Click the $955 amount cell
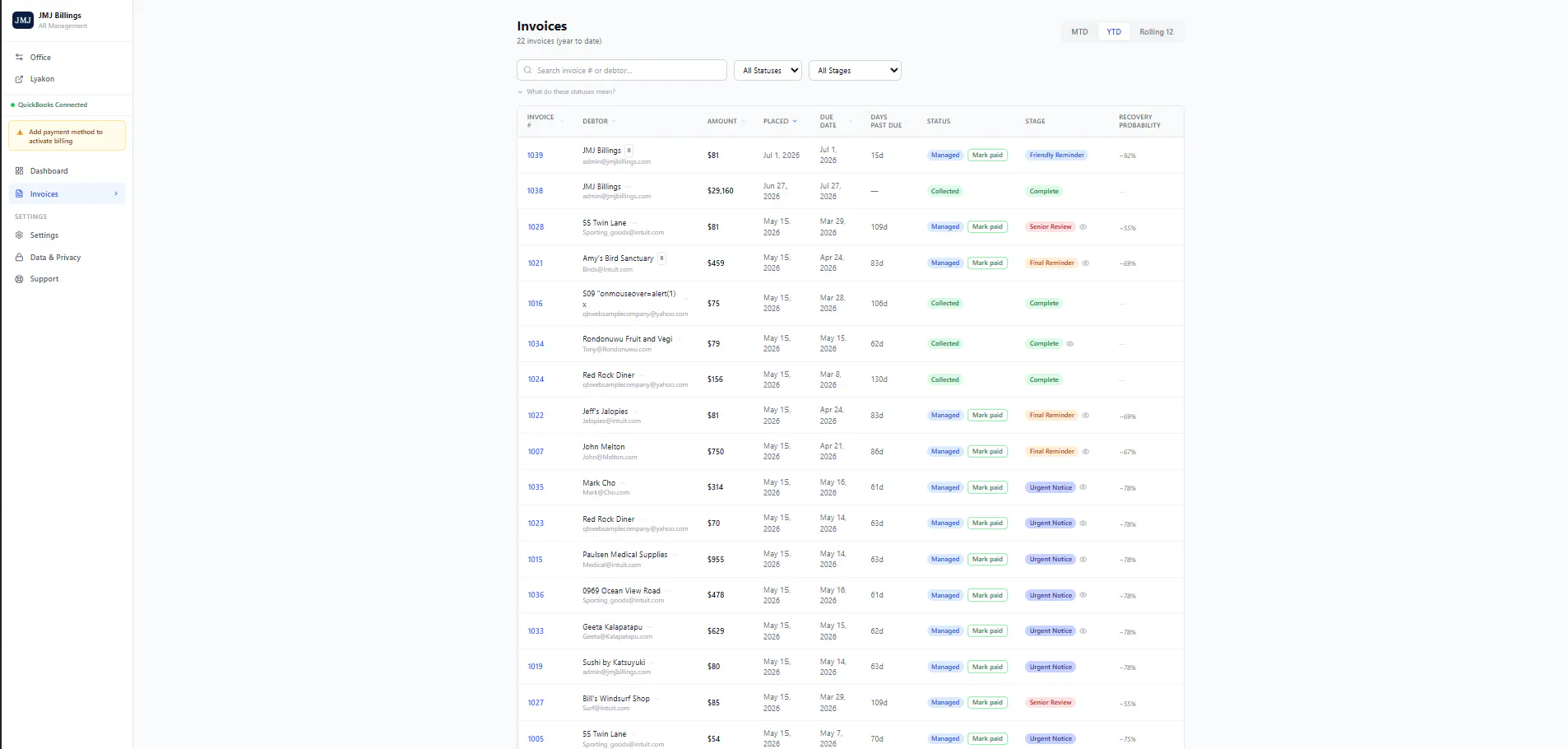 click(716, 560)
